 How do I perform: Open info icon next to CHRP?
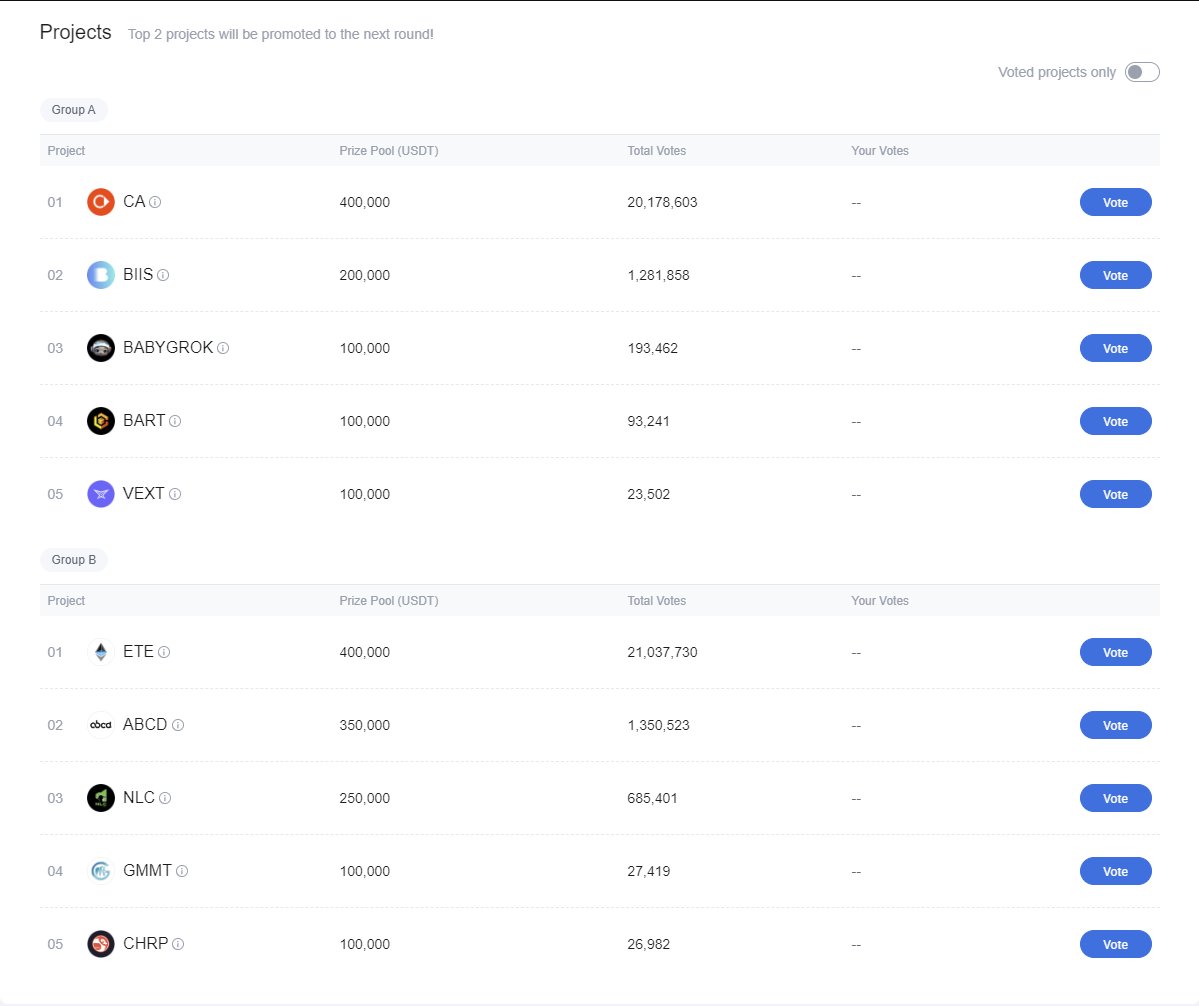(x=178, y=944)
